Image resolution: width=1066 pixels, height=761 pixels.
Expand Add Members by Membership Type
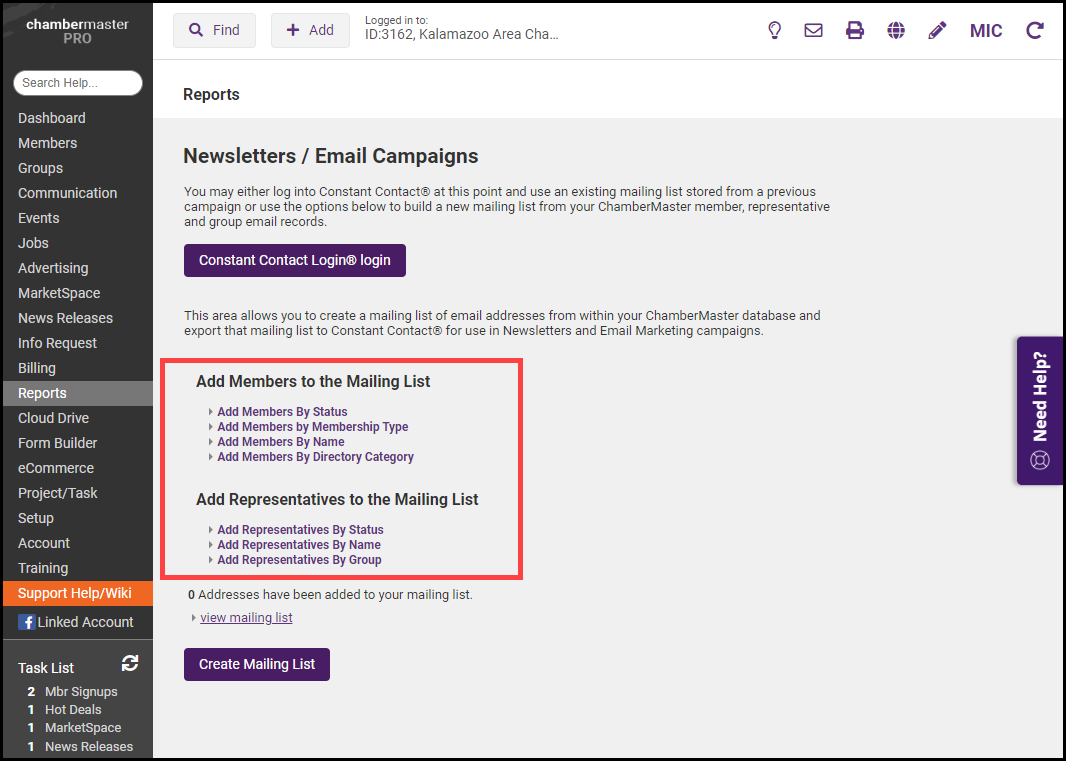coord(312,427)
